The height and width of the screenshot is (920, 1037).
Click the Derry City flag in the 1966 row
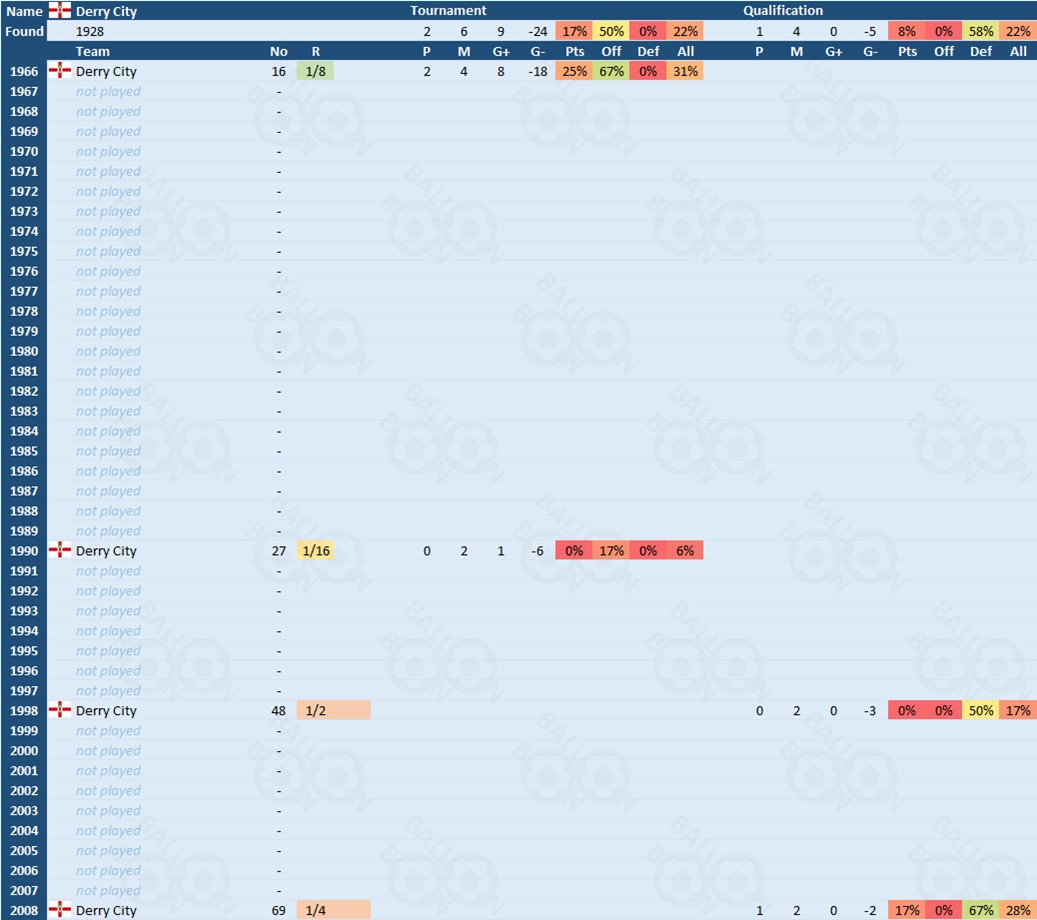pos(60,71)
